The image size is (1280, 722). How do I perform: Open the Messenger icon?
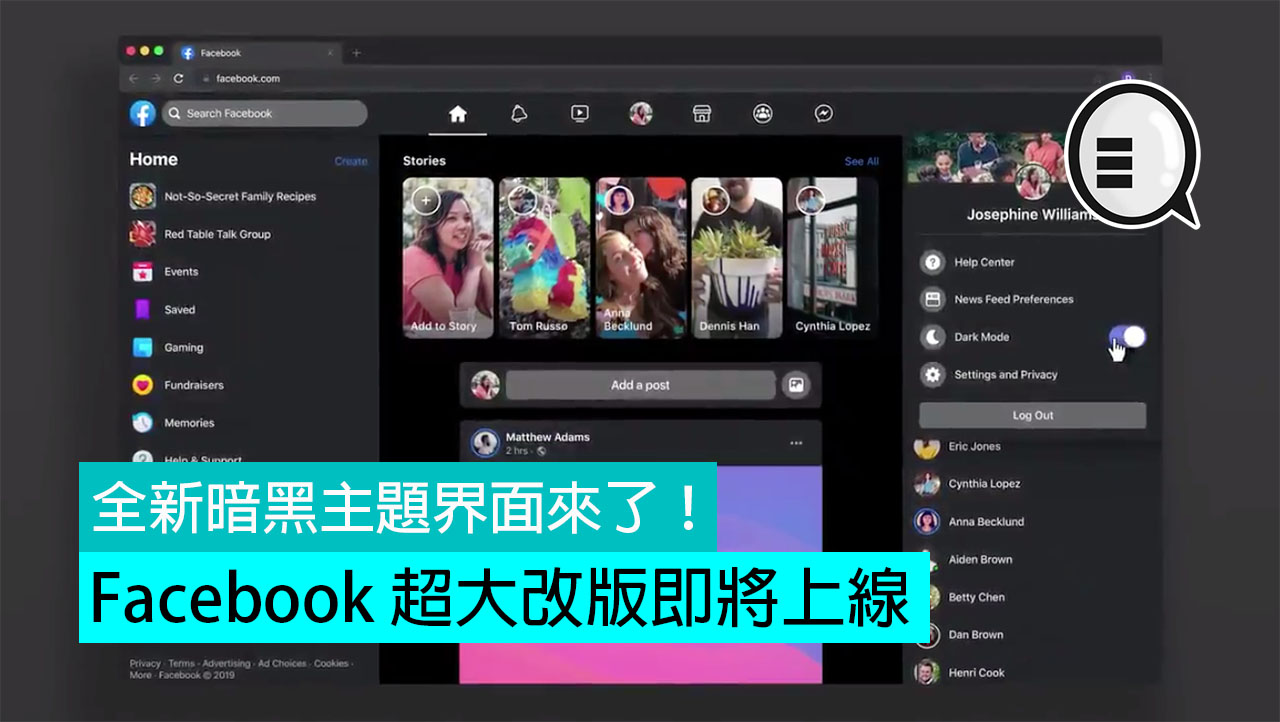824,114
